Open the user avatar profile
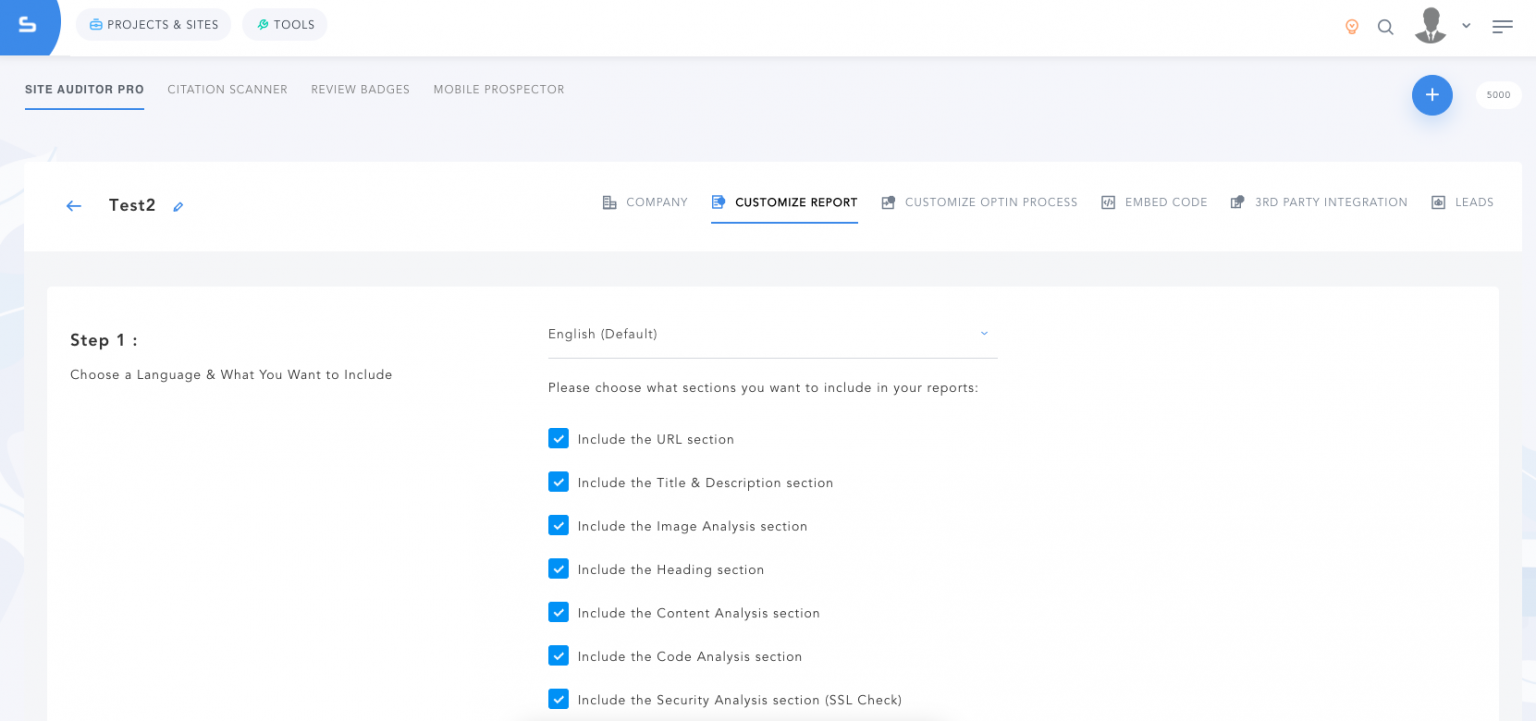 [x=1431, y=26]
